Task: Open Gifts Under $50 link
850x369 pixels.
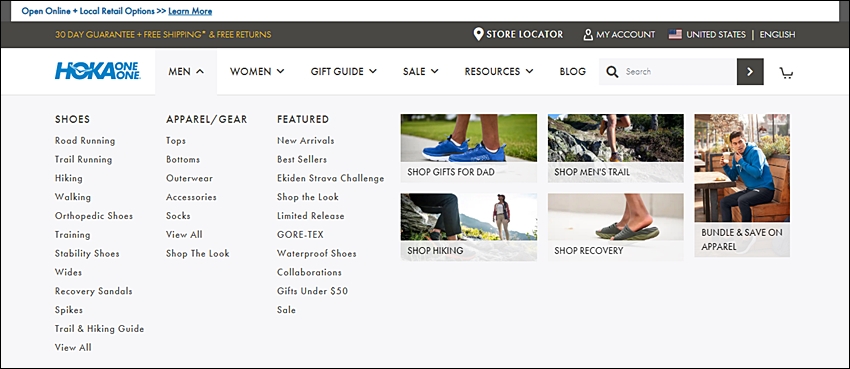Action: tap(312, 291)
